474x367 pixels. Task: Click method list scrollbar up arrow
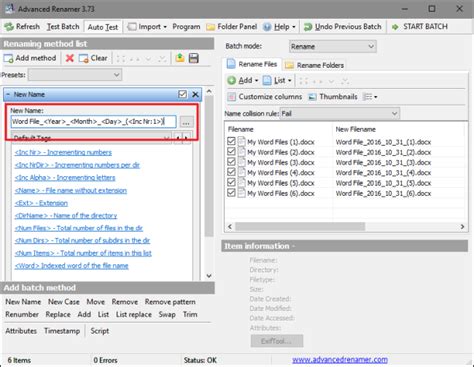[x=209, y=91]
